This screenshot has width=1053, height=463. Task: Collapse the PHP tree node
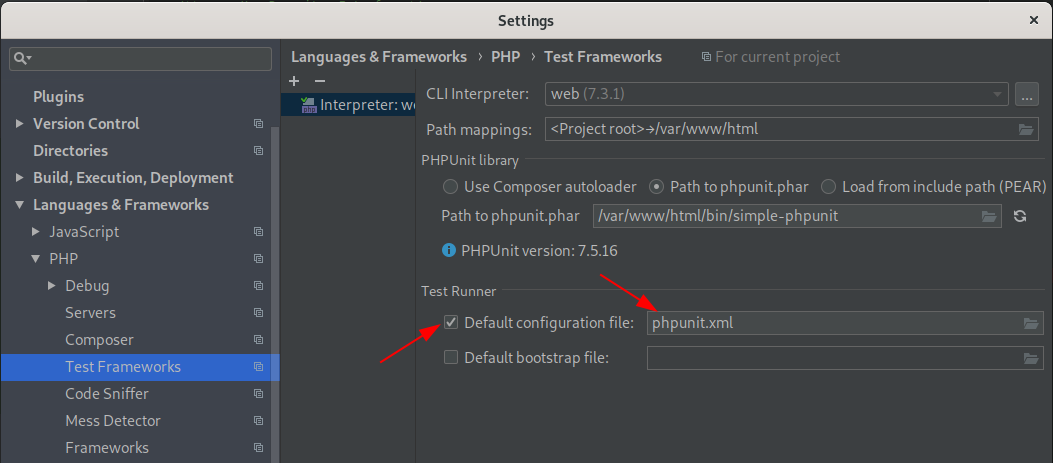click(x=36, y=259)
